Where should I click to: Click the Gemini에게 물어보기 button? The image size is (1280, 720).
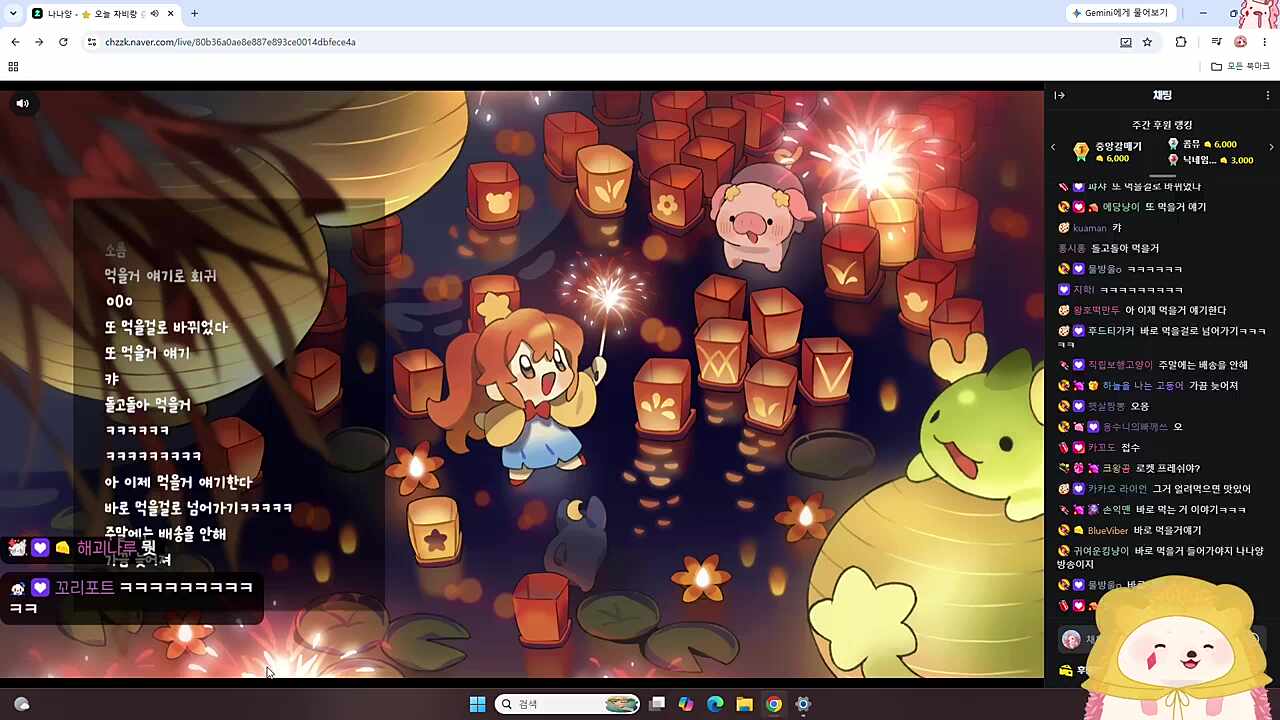point(1120,13)
